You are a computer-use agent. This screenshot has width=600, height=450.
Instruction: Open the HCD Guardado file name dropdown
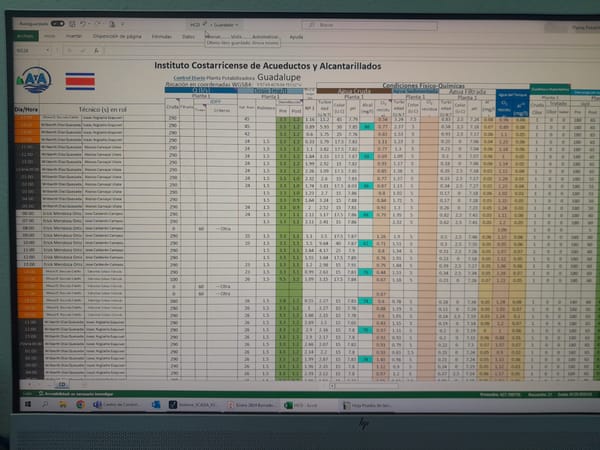(x=214, y=25)
